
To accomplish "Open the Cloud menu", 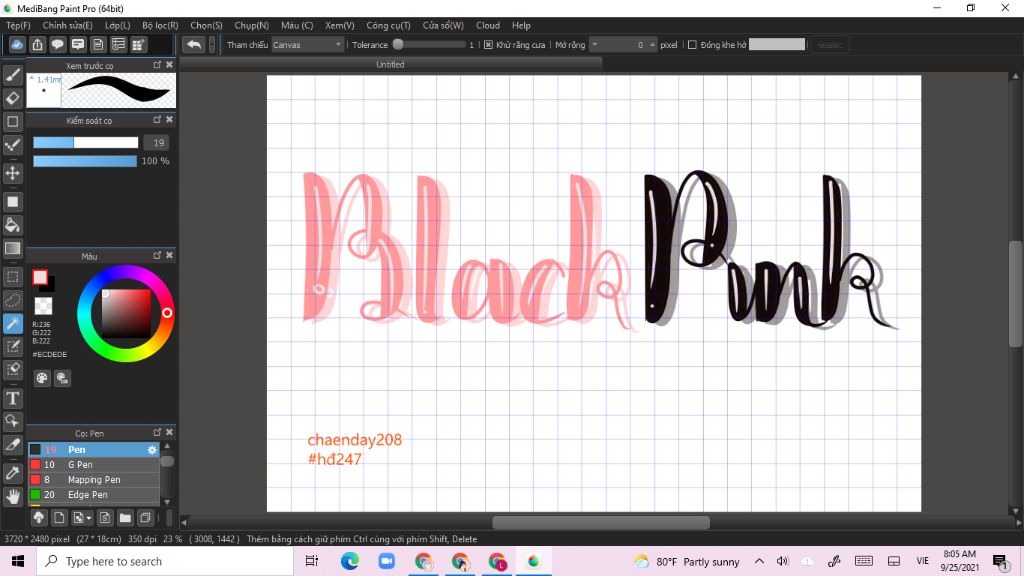I will tap(488, 25).
